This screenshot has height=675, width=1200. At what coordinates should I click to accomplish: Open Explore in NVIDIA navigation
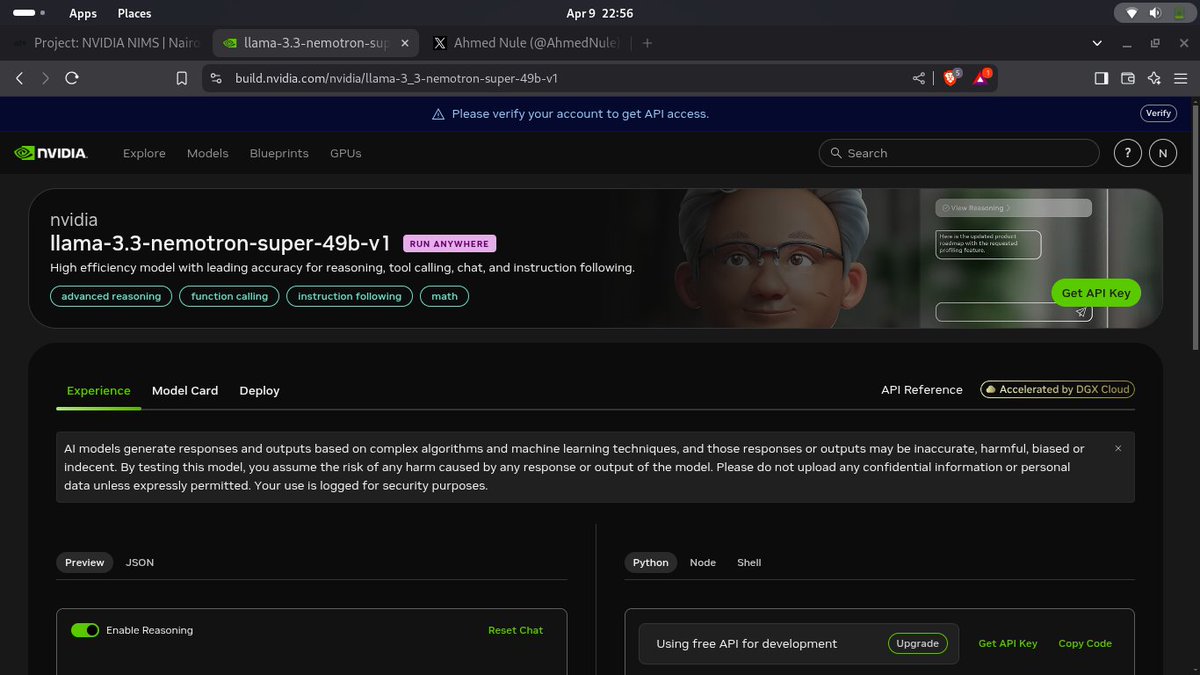click(144, 153)
